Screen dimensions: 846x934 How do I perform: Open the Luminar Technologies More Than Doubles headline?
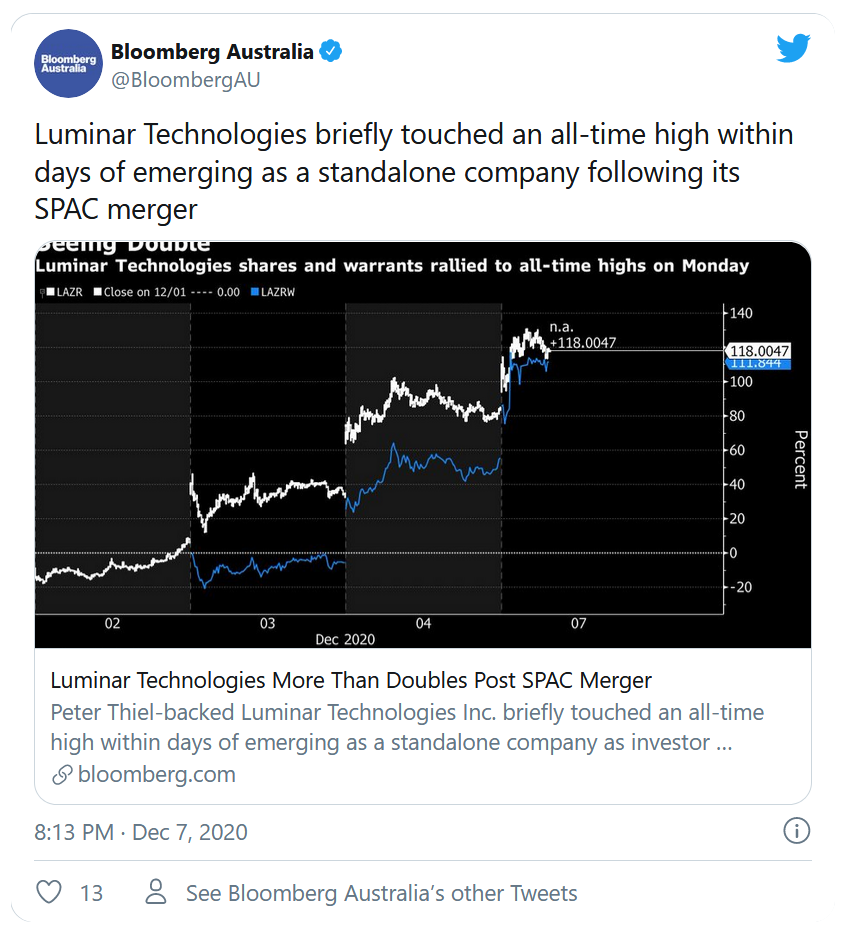tap(351, 680)
